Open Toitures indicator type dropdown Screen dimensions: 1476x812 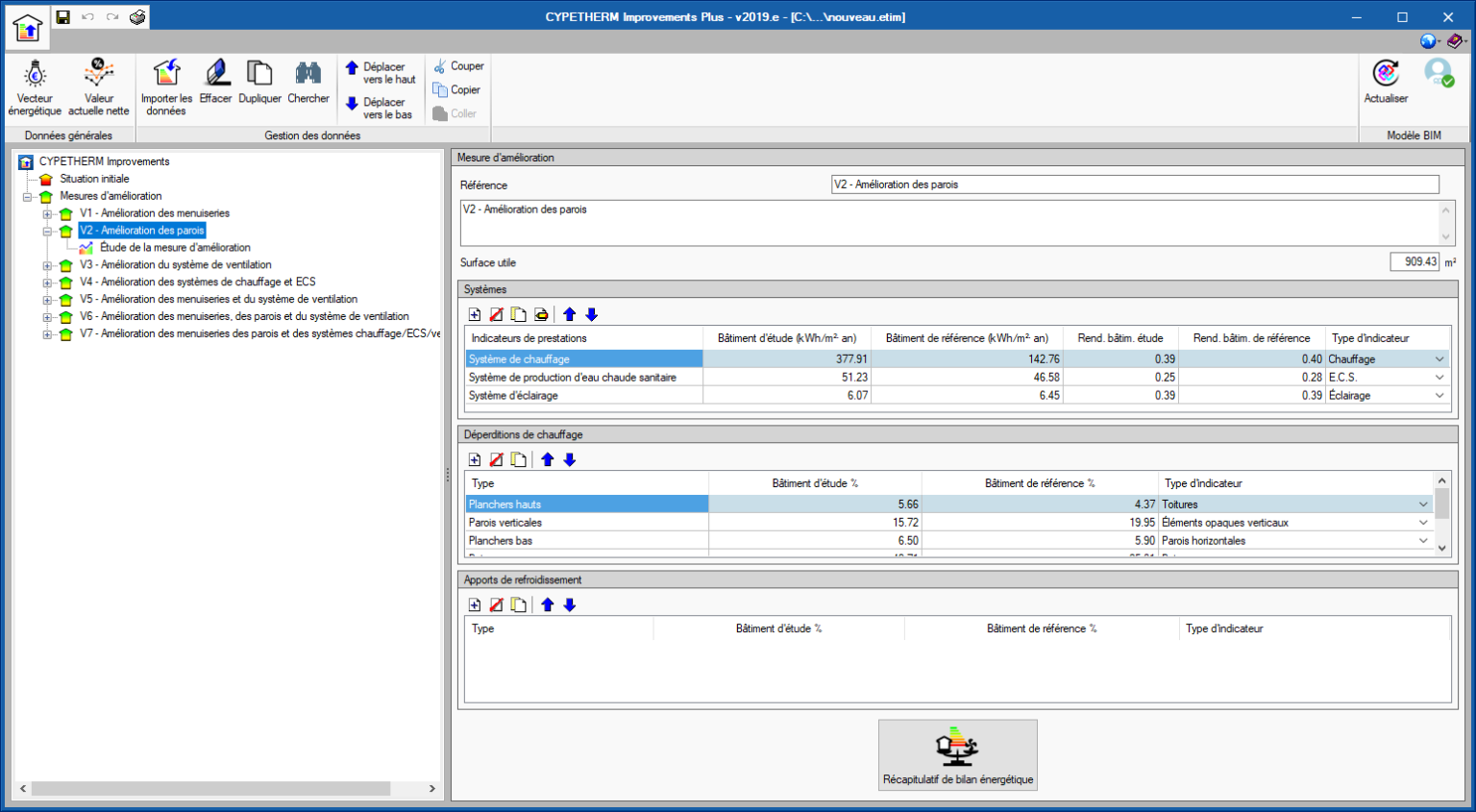coord(1423,504)
